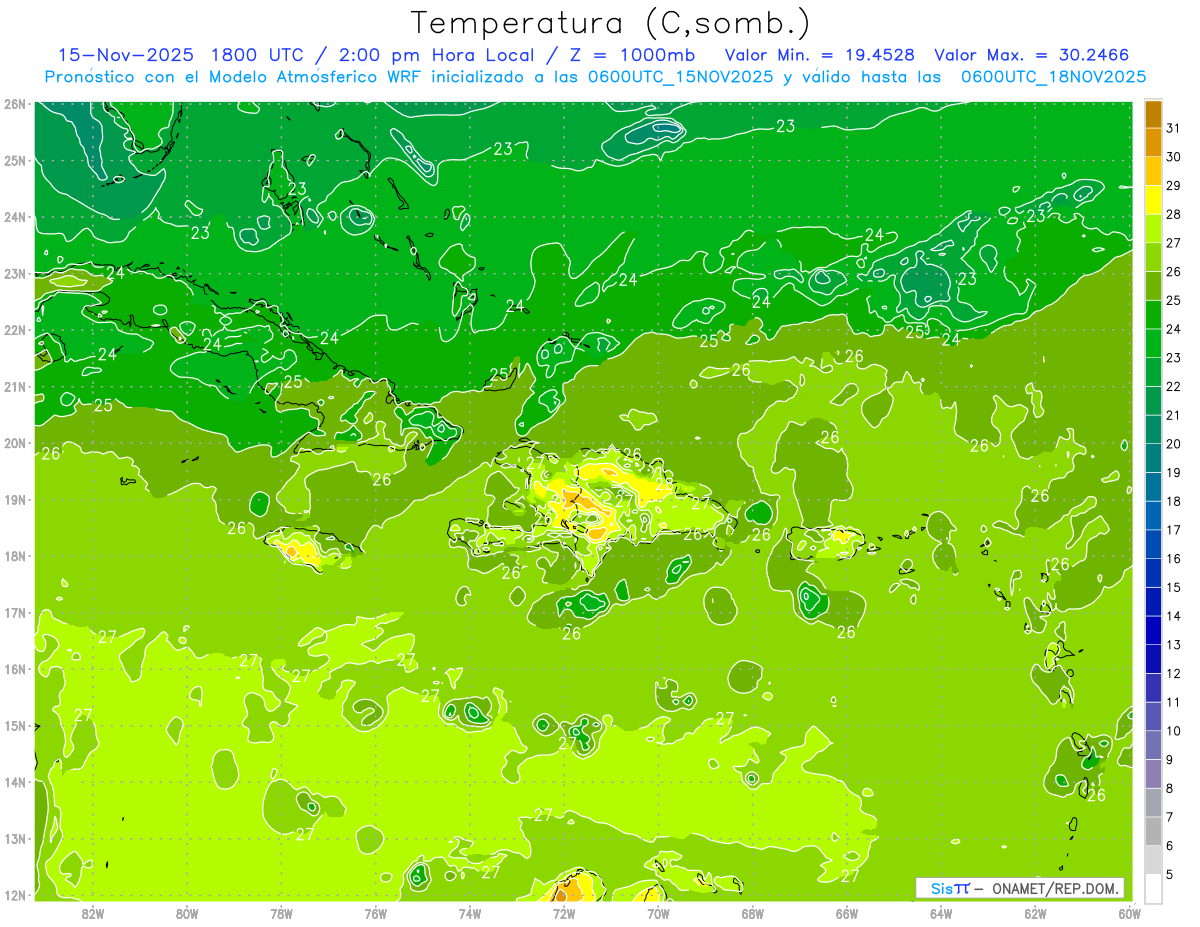Click the color scale value '20'
Screen dimensions: 1200x927
pyautogui.click(x=1173, y=444)
